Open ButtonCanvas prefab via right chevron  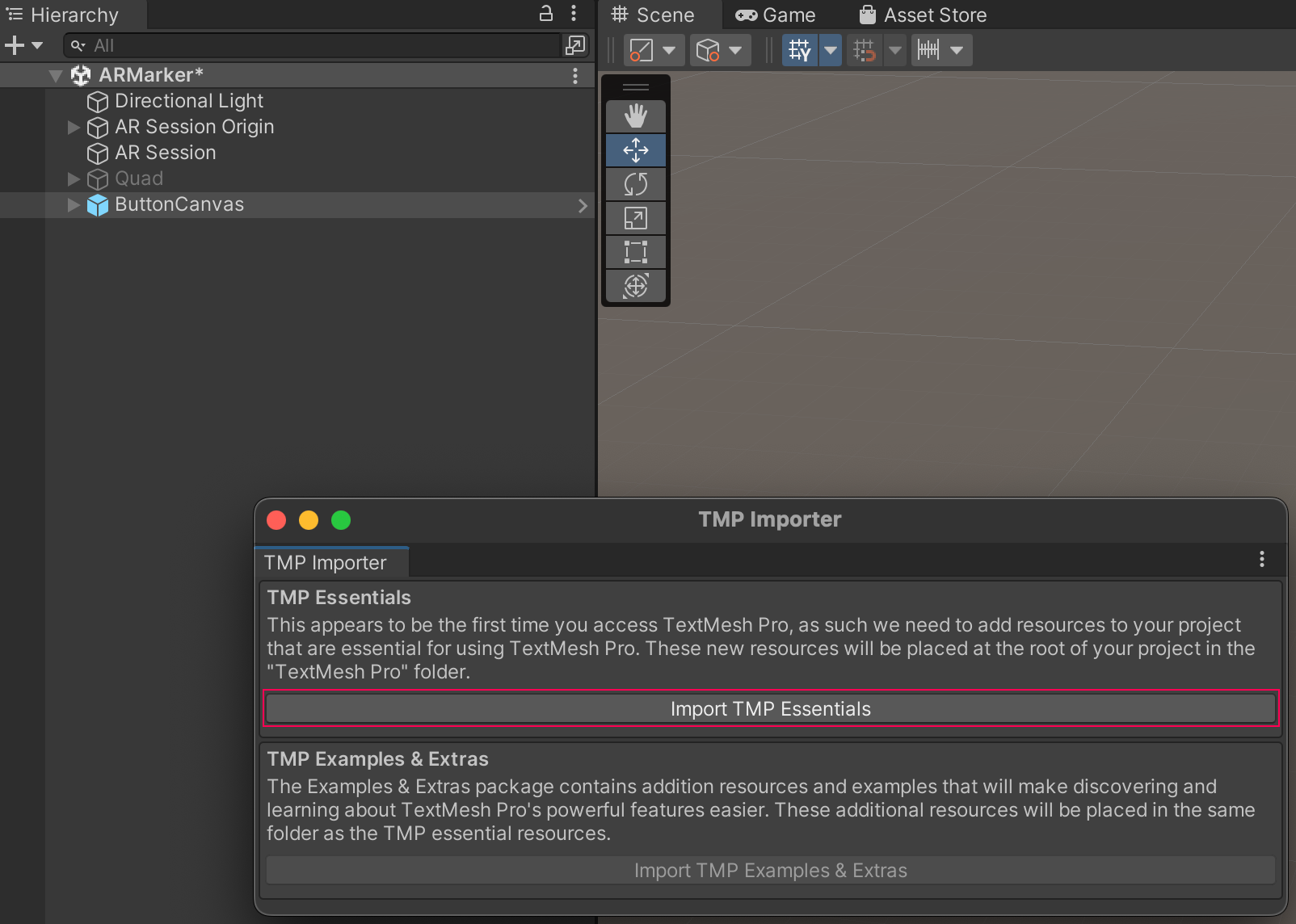pos(583,206)
